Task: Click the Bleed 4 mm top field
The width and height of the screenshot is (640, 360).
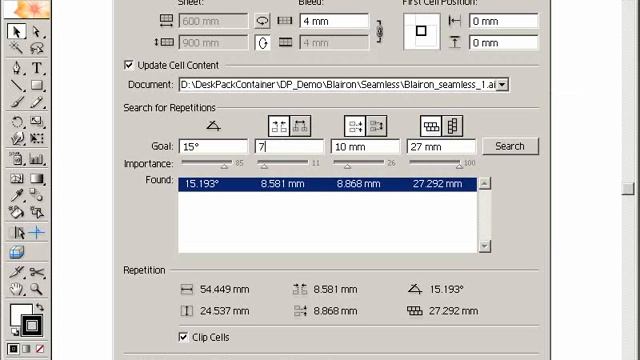Action: 334,21
